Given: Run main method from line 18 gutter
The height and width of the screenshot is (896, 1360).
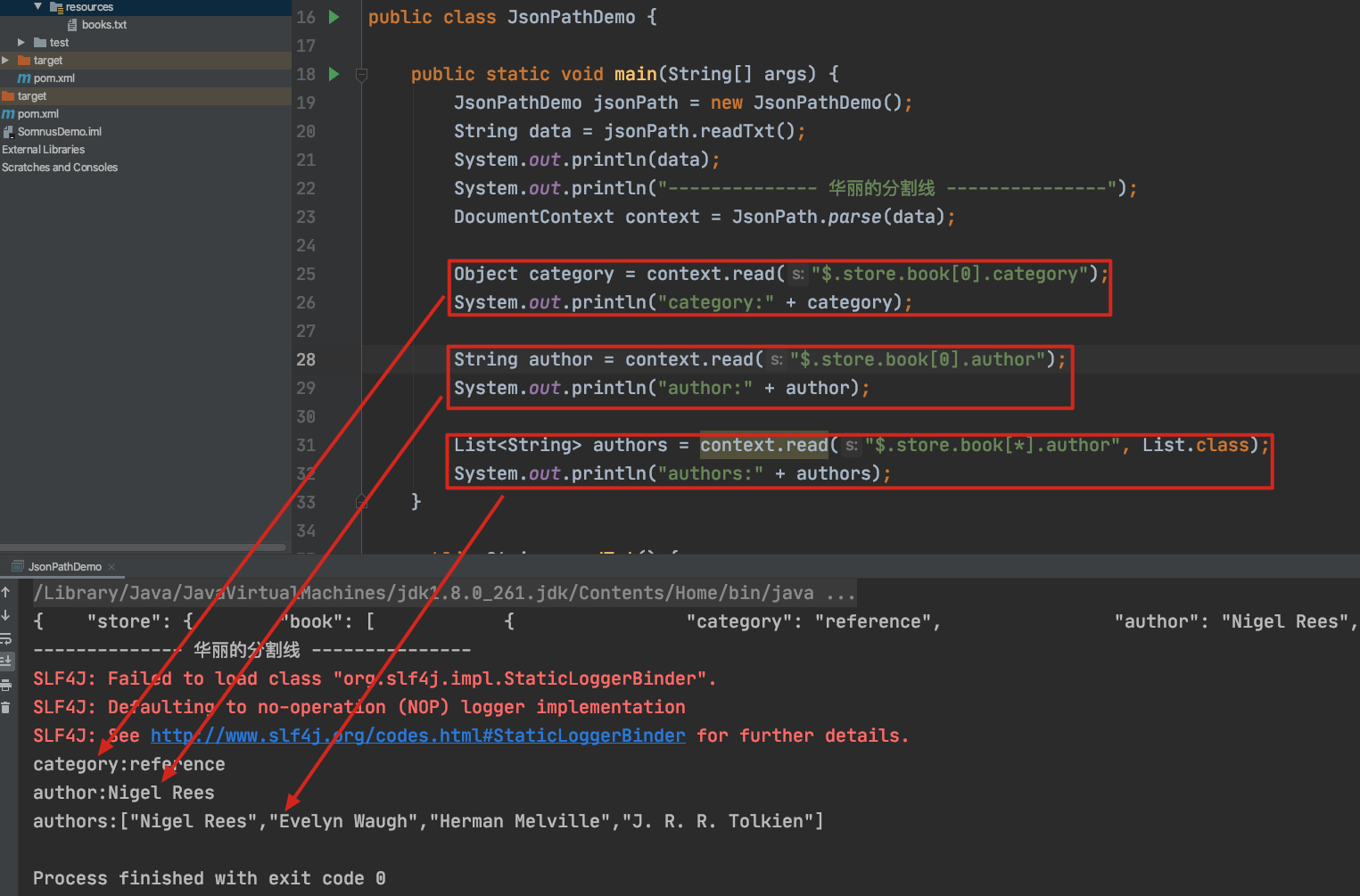Looking at the screenshot, I should tap(334, 74).
